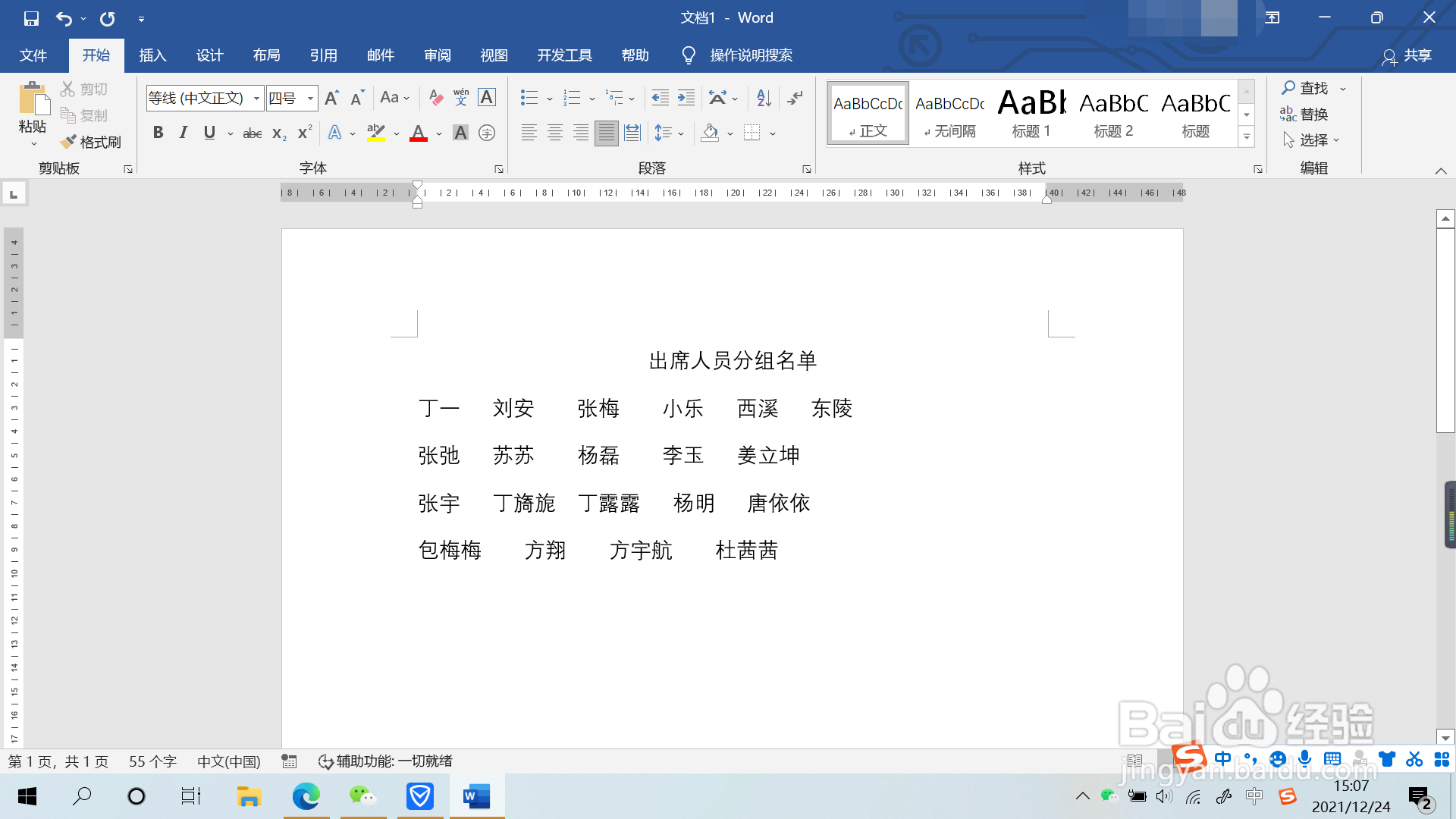Click the 替换 replace button
Viewport: 1456px width, 819px height.
click(1304, 115)
